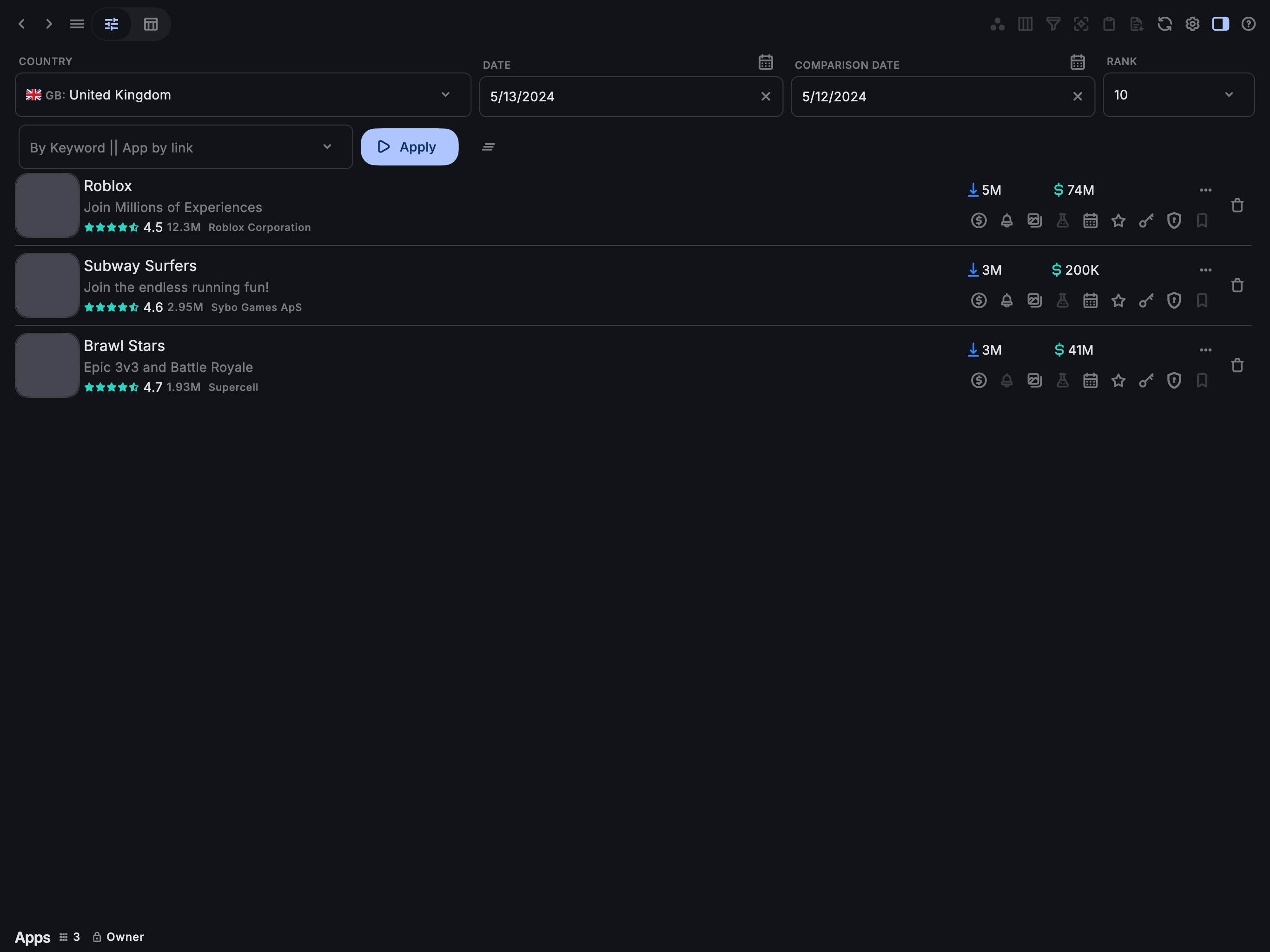Toggle the bell notification for Subway Surfers
Screen dimensions: 1270x952
tap(1007, 300)
